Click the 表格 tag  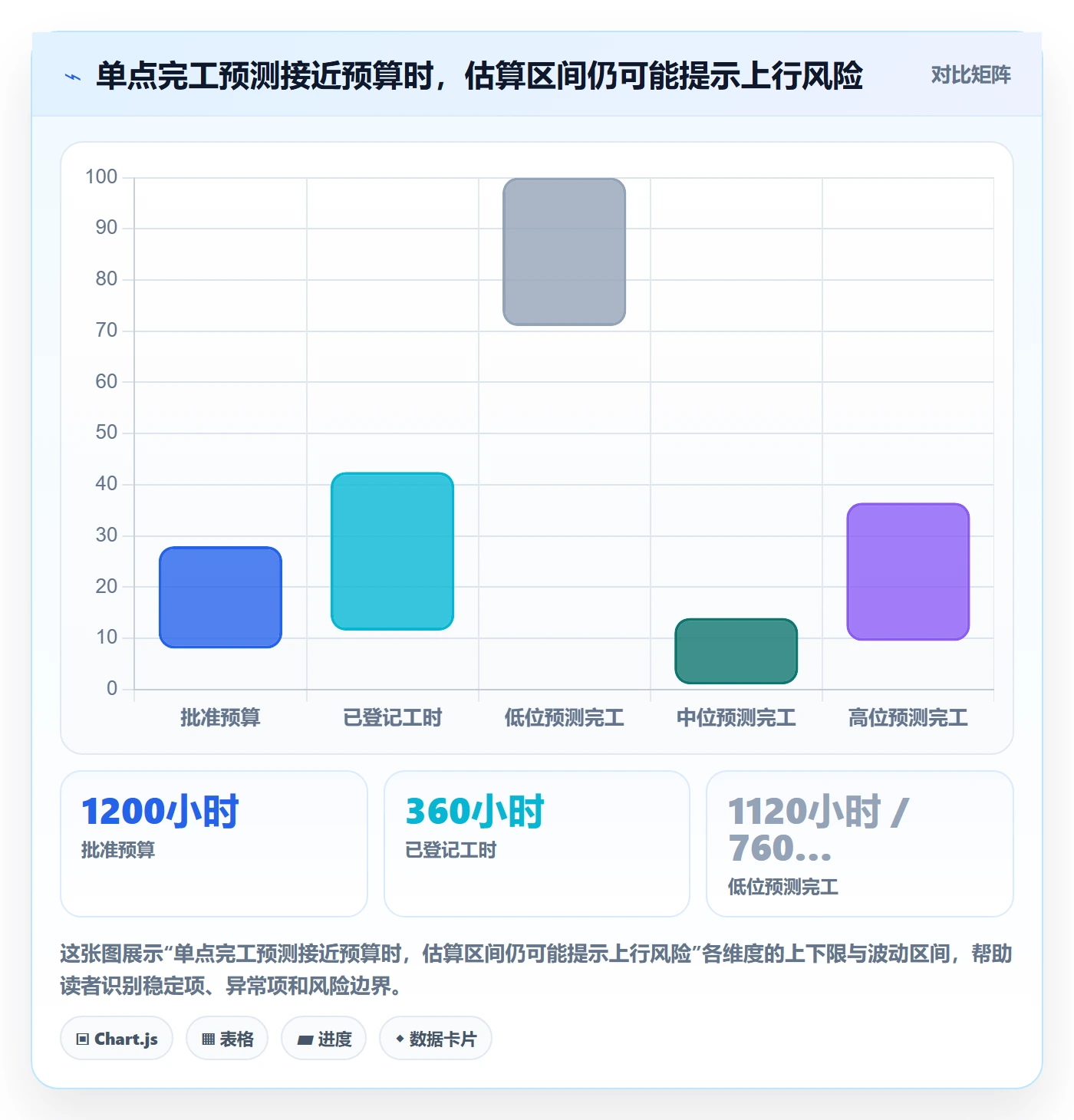coord(227,1039)
